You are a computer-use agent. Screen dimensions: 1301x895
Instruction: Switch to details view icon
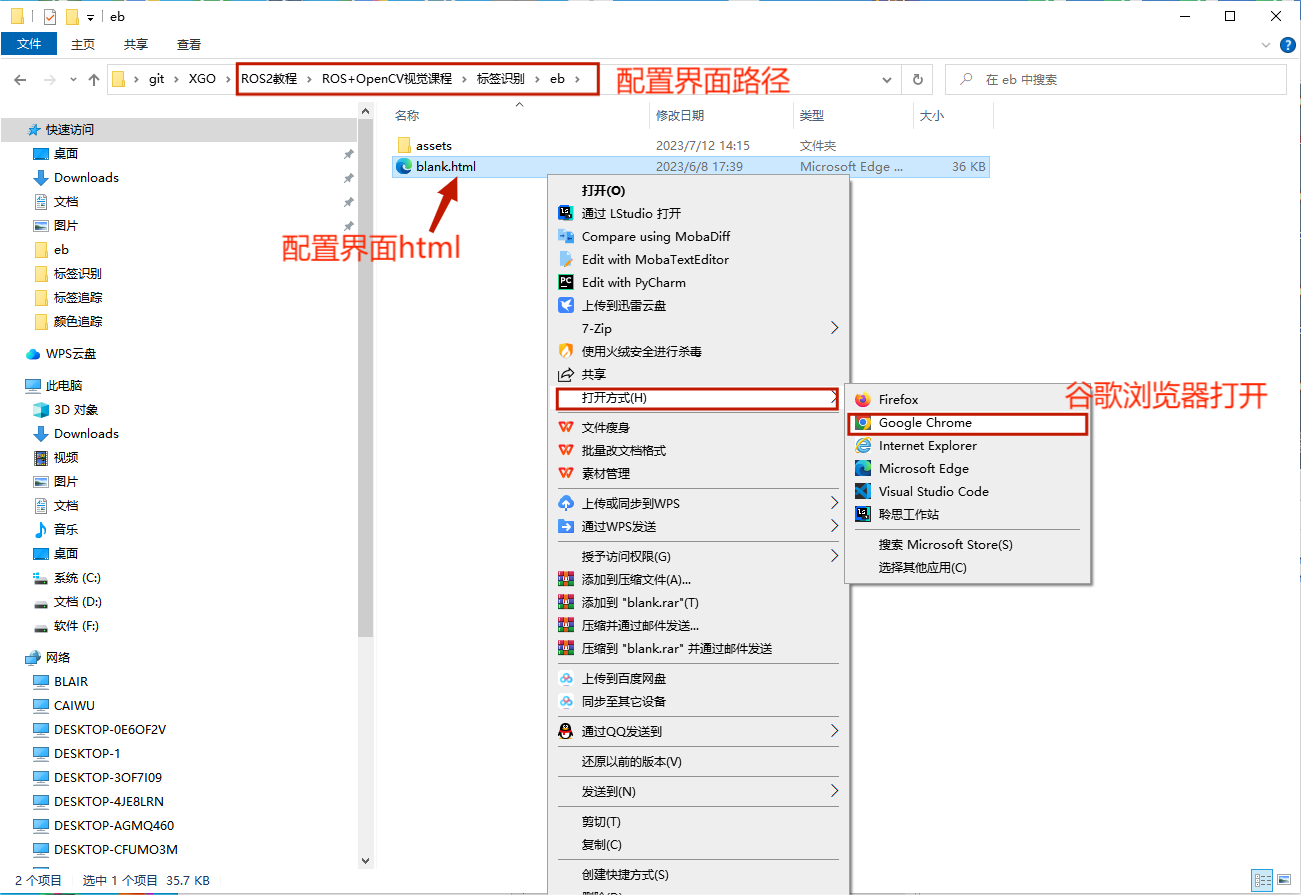click(x=1263, y=881)
